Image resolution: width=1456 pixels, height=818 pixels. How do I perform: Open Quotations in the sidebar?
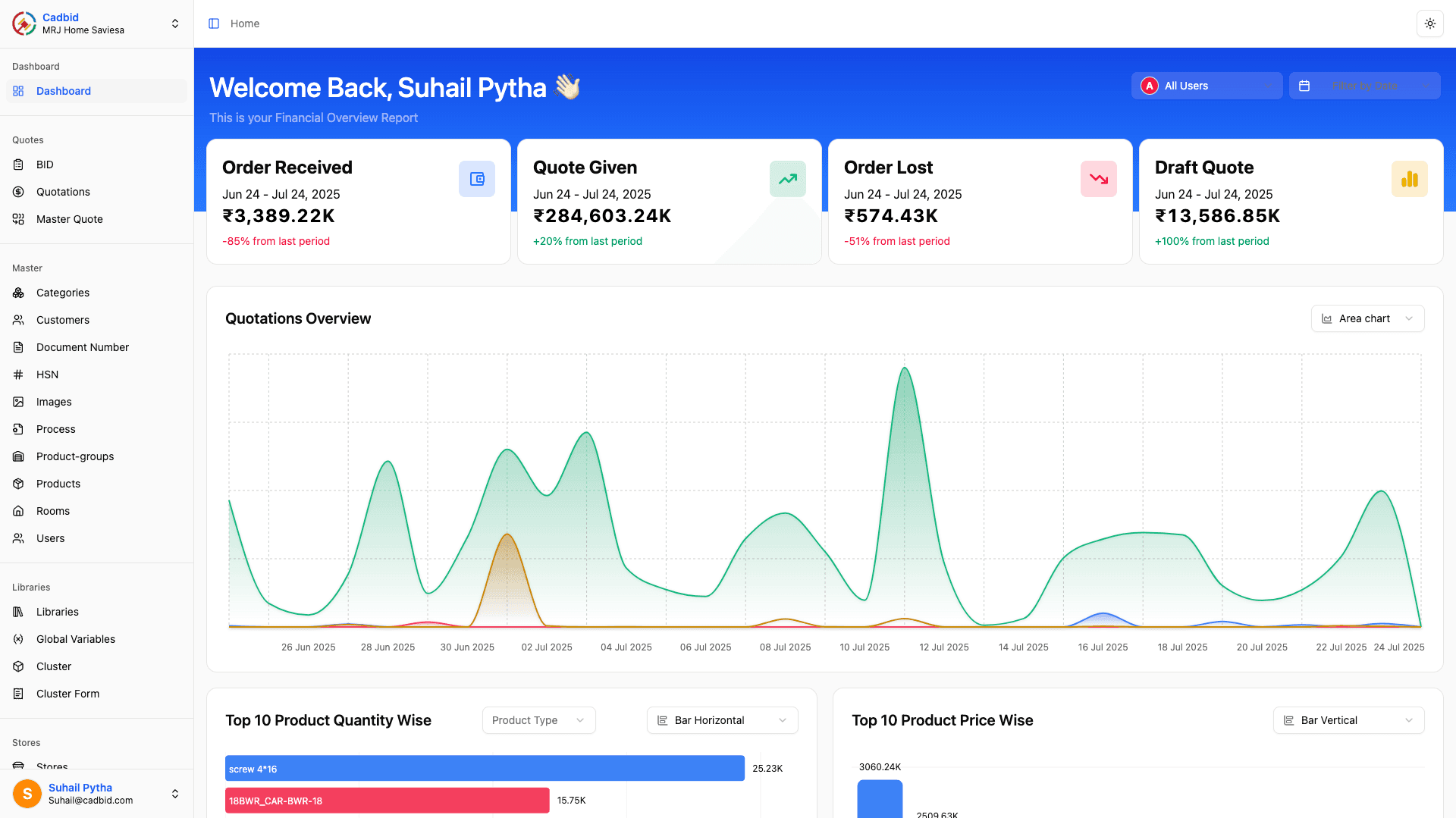pyautogui.click(x=63, y=192)
